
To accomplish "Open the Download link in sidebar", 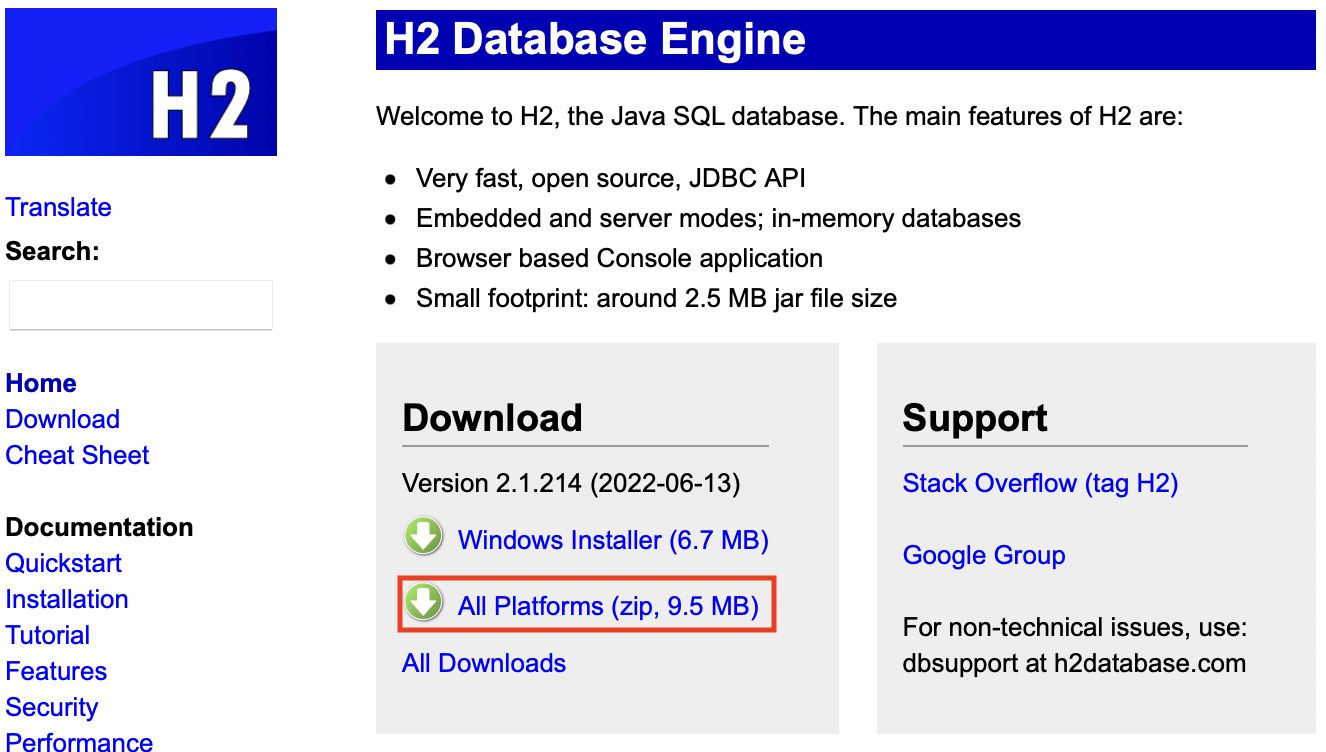I will (62, 419).
